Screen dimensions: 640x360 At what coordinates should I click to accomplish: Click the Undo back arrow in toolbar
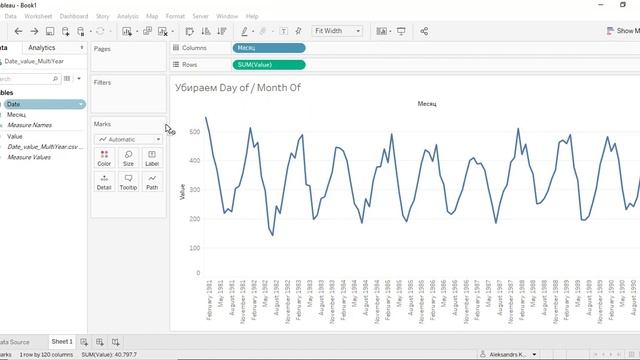click(x=18, y=31)
